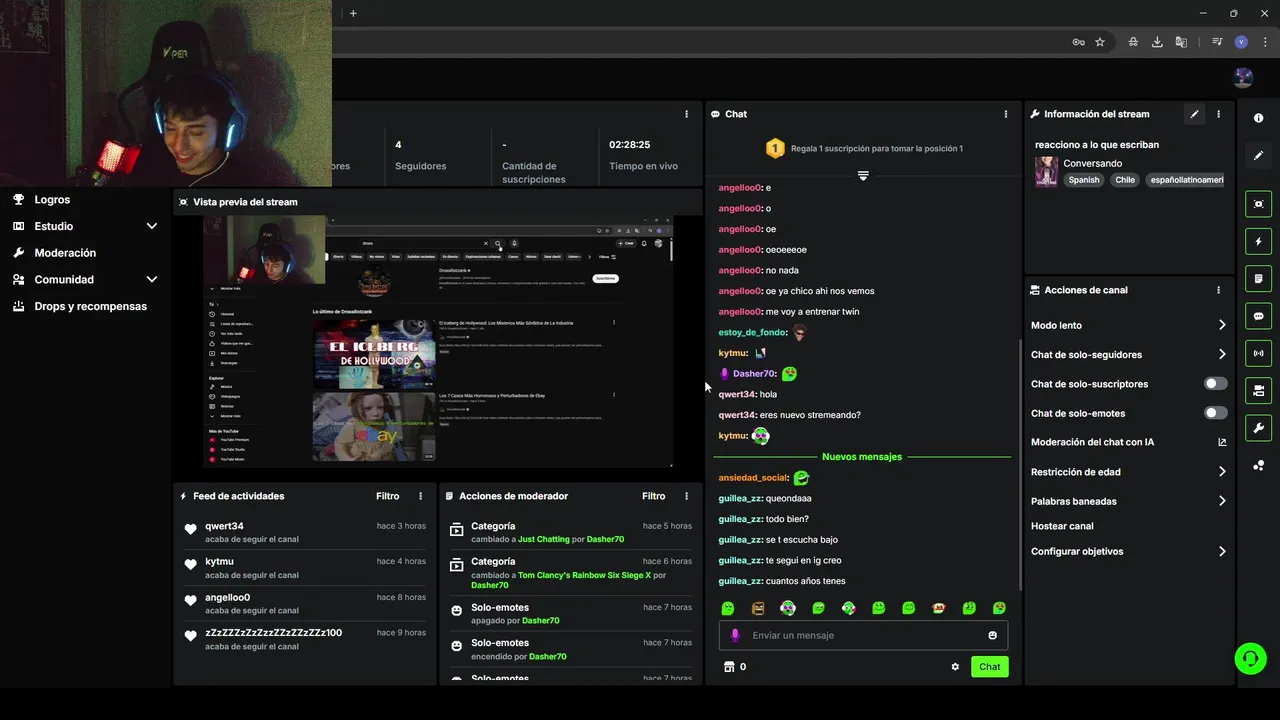Open the emoji picker in the message box
The image size is (1280, 720).
pos(992,635)
